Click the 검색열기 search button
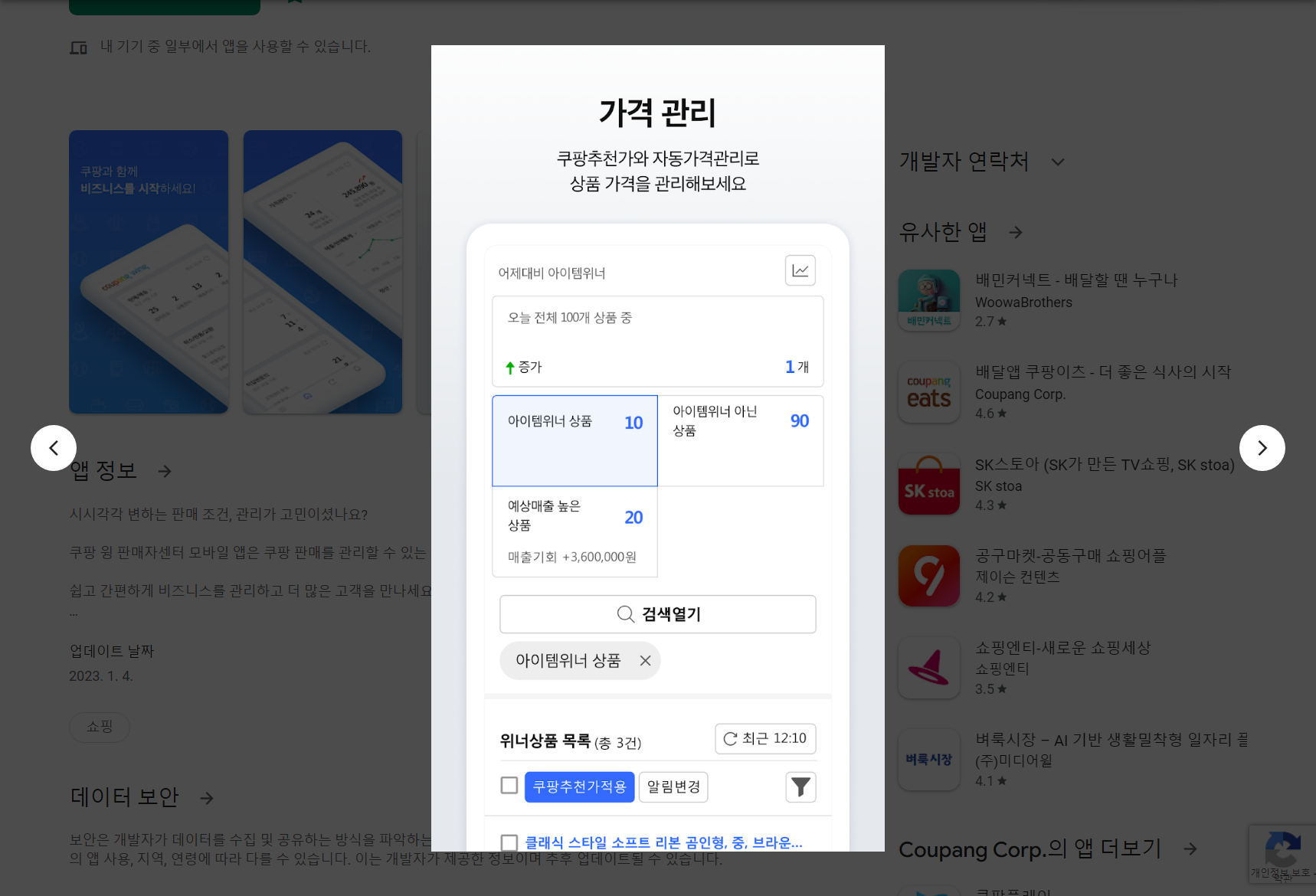 coord(657,613)
